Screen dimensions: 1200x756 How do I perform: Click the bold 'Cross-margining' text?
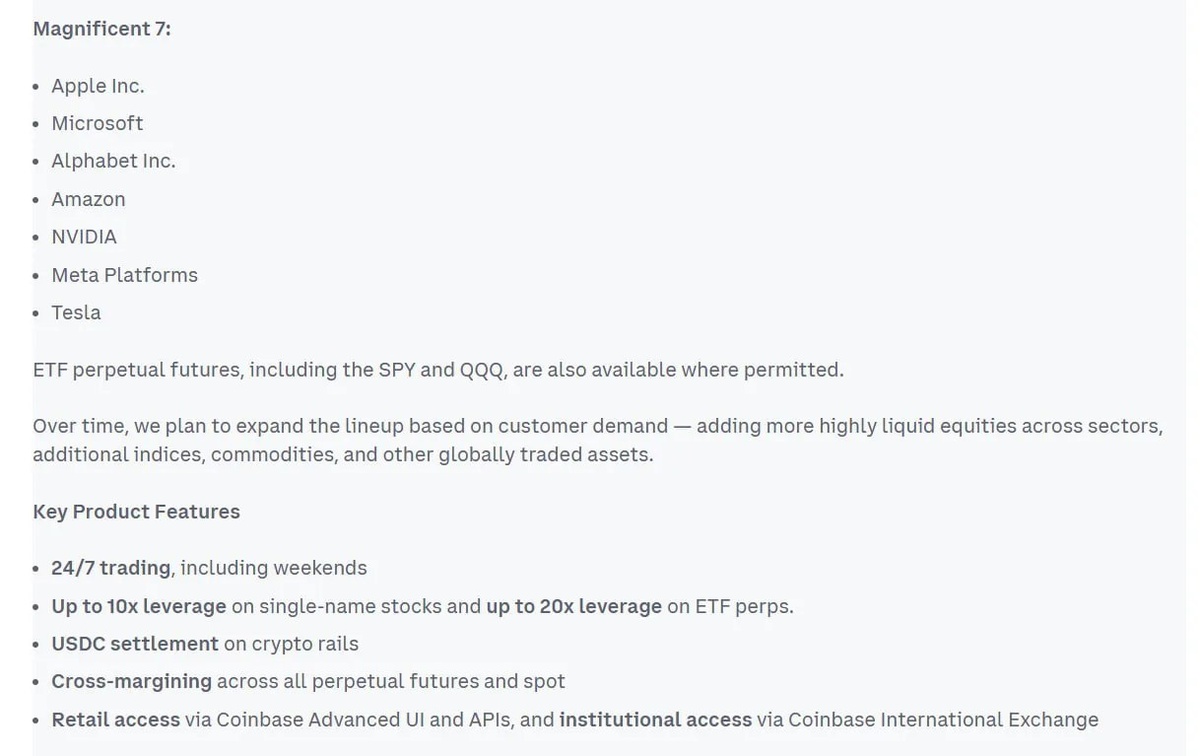131,682
